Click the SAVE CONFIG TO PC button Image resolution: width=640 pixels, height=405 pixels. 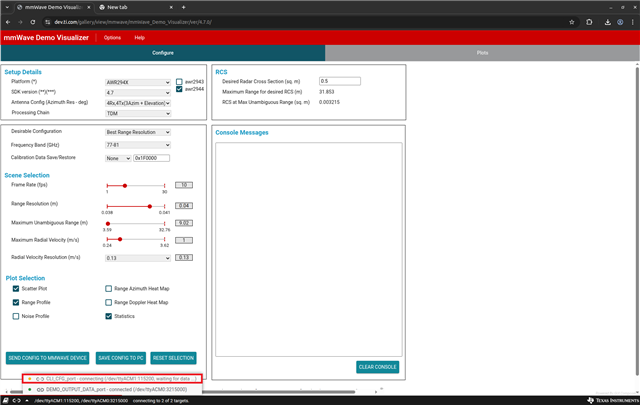tap(121, 358)
